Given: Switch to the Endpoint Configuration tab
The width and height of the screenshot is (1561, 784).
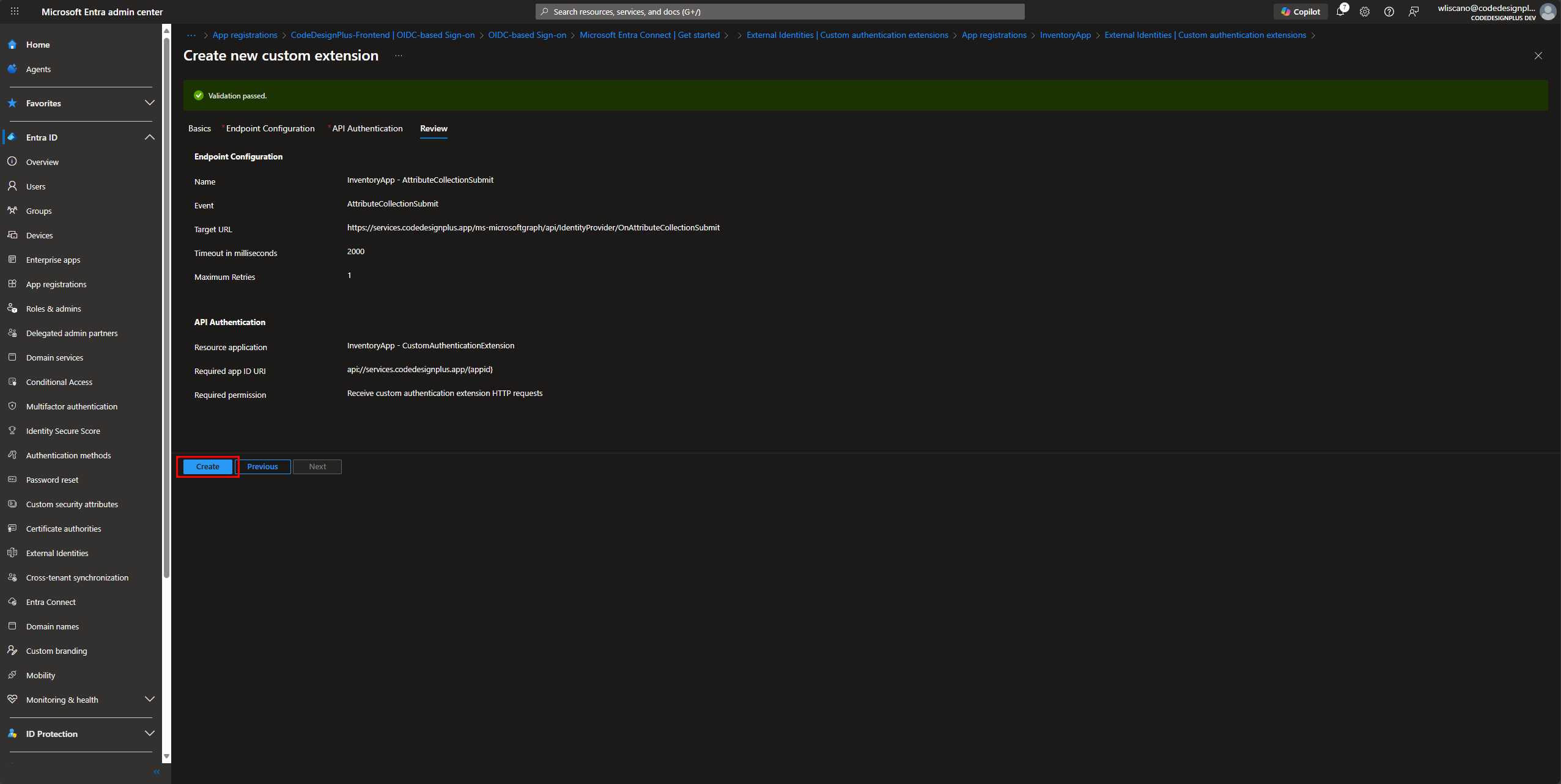Looking at the screenshot, I should click(270, 128).
